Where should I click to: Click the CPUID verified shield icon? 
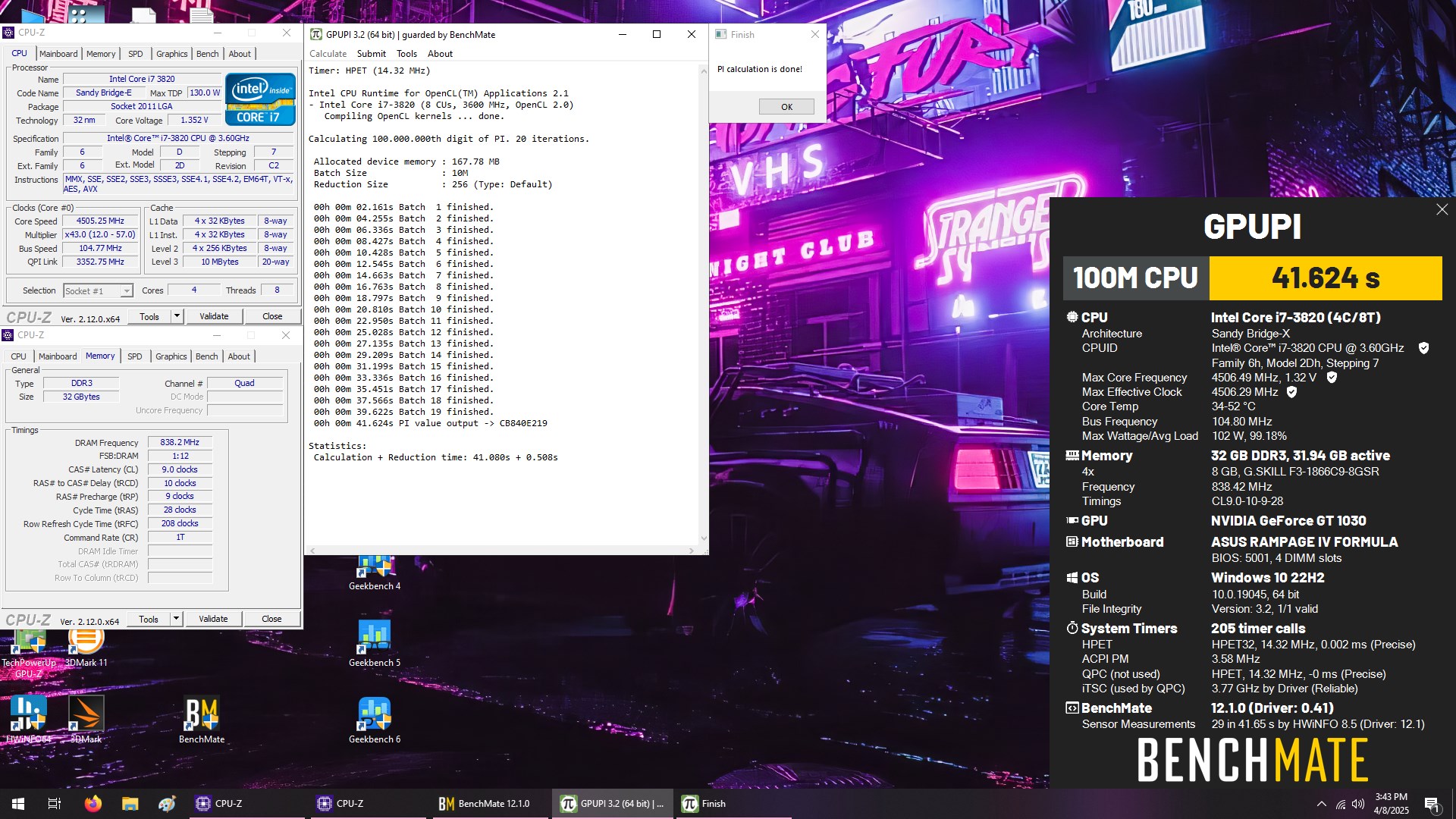pyautogui.click(x=1423, y=348)
